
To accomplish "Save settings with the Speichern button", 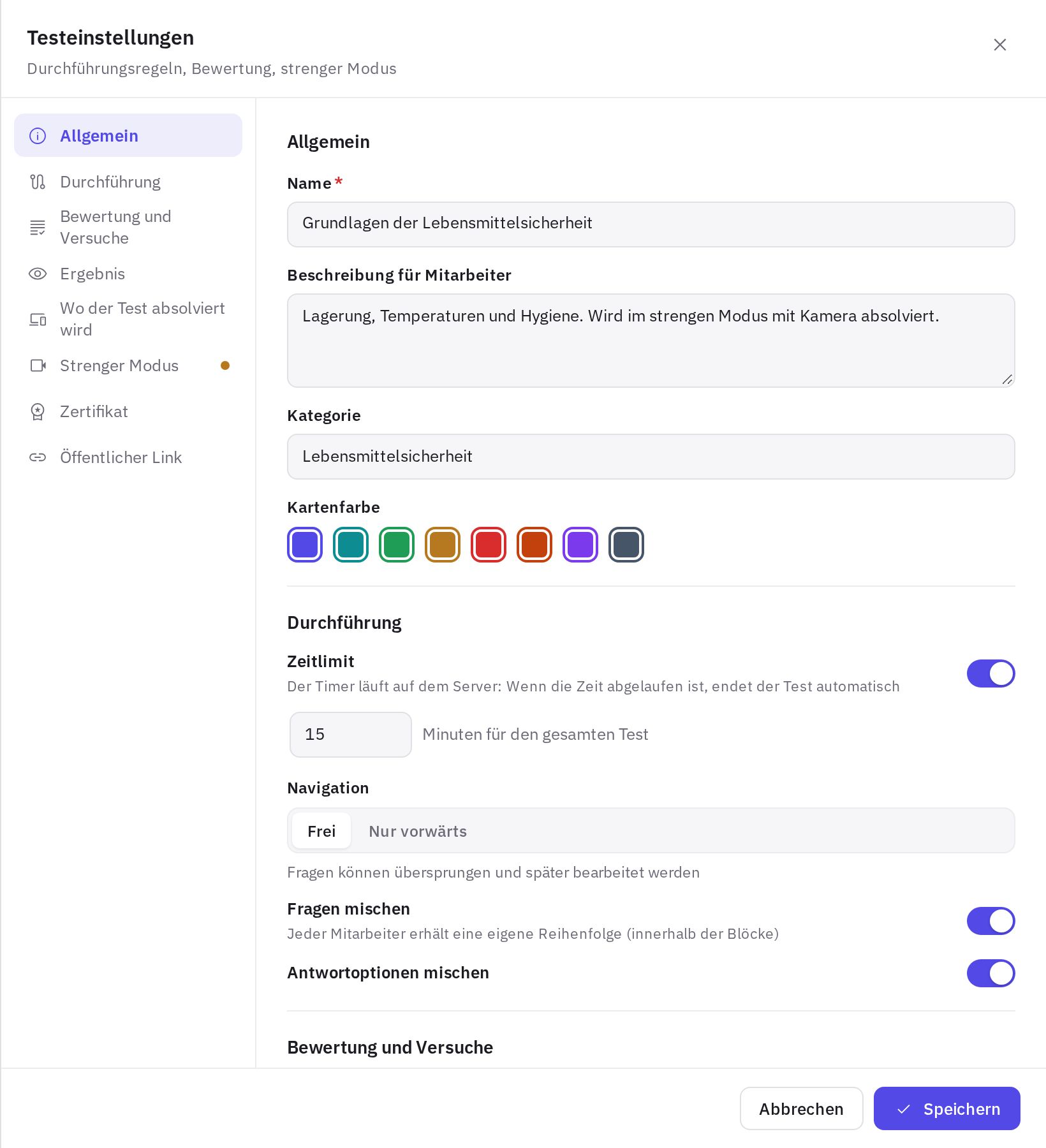I will point(947,1108).
